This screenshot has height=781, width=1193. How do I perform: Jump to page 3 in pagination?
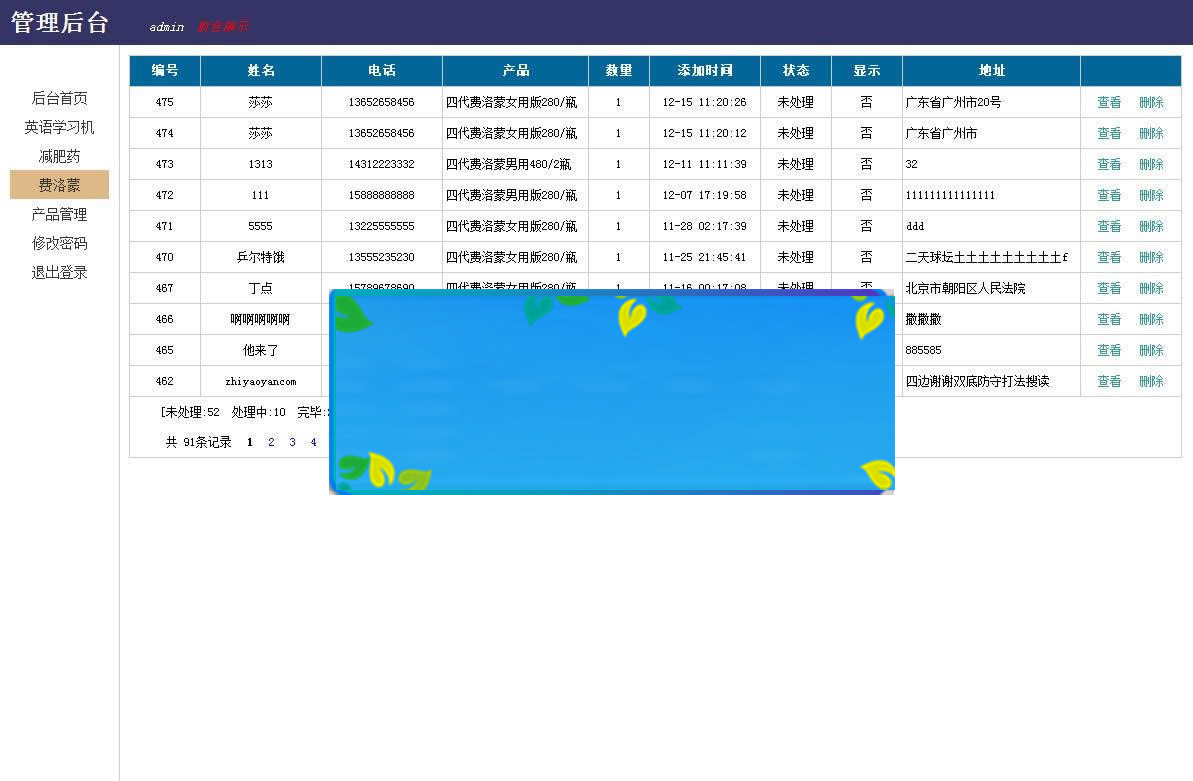pos(291,441)
